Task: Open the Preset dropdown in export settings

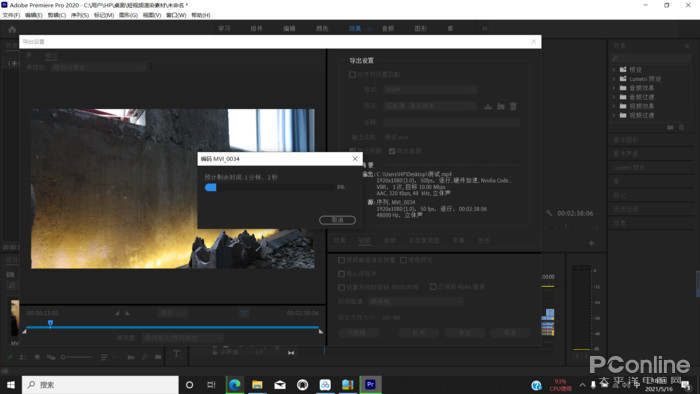Action: [430, 106]
